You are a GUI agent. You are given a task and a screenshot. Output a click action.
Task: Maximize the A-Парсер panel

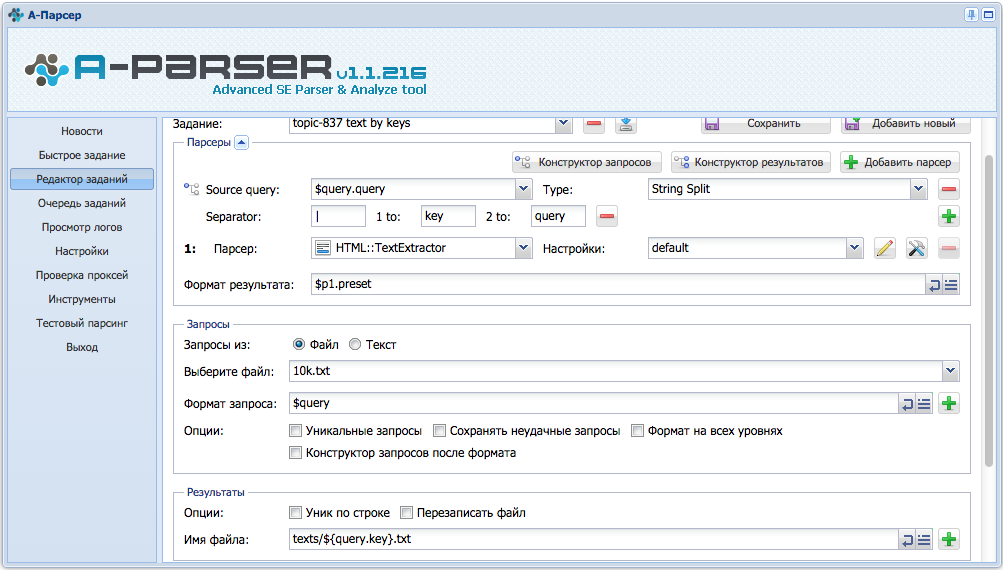click(988, 15)
